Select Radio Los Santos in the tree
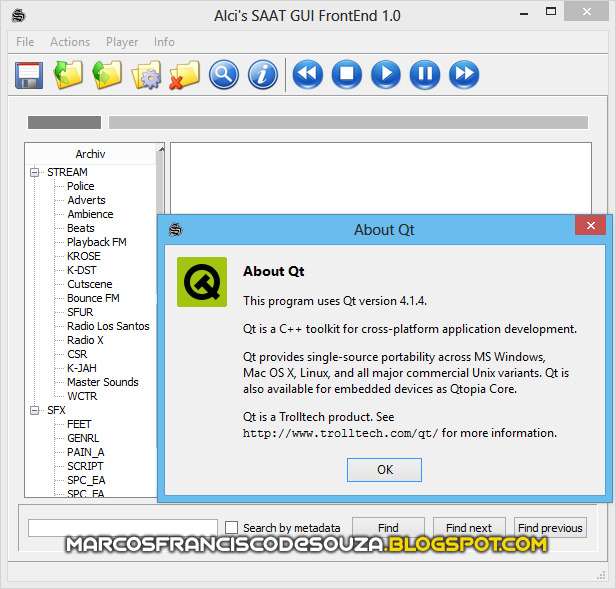Screen dimensions: 616x589 click(108, 326)
